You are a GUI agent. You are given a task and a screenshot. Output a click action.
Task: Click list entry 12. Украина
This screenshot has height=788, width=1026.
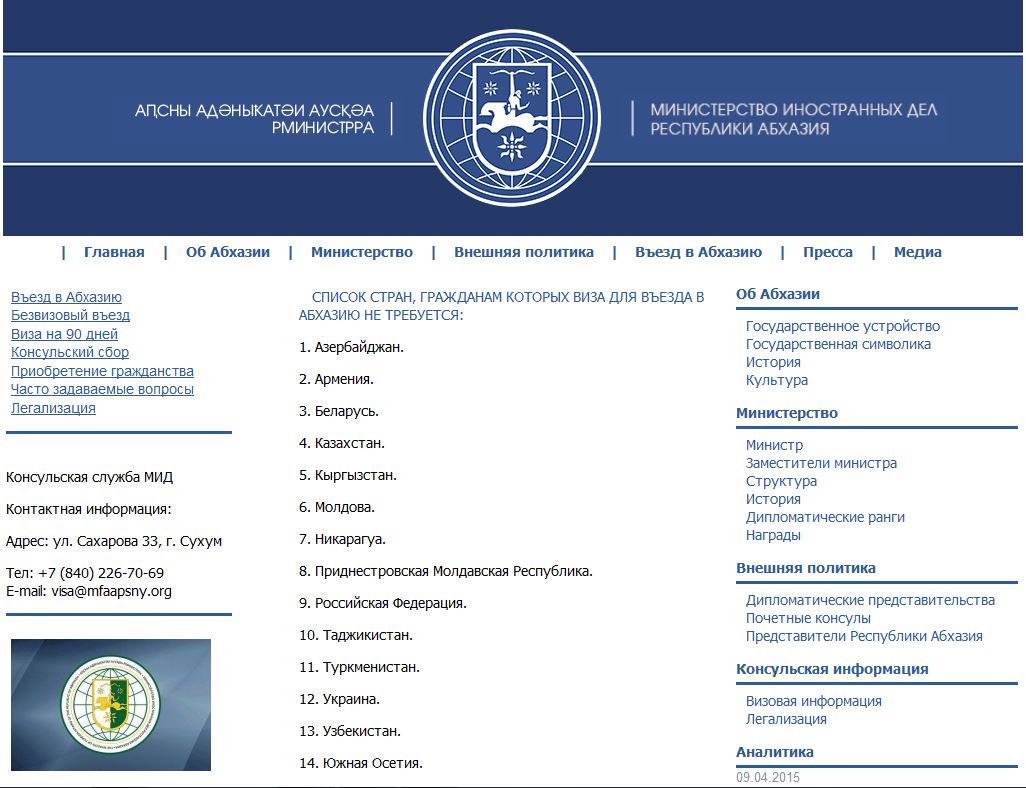340,700
